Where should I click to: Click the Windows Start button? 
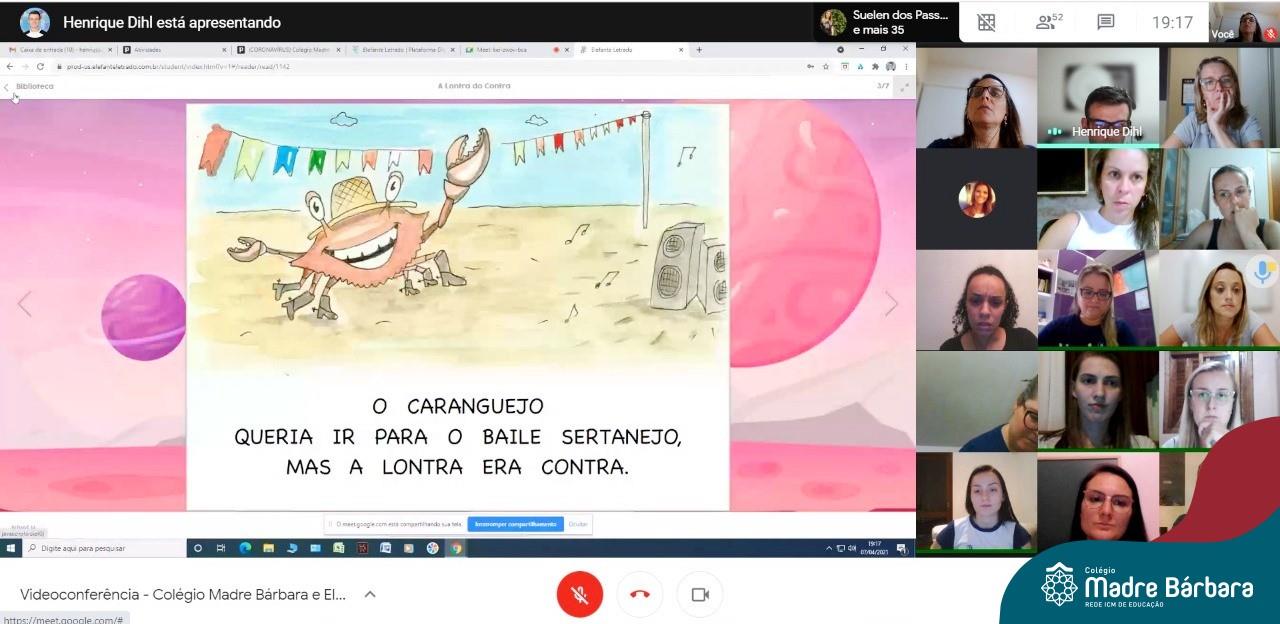point(12,548)
